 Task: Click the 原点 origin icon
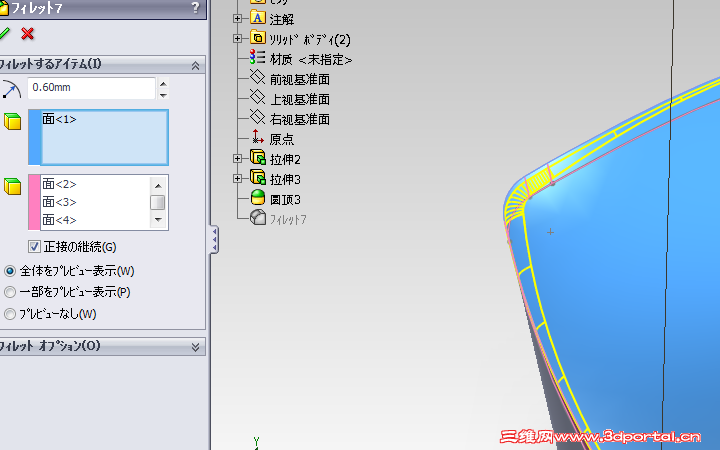click(x=258, y=137)
